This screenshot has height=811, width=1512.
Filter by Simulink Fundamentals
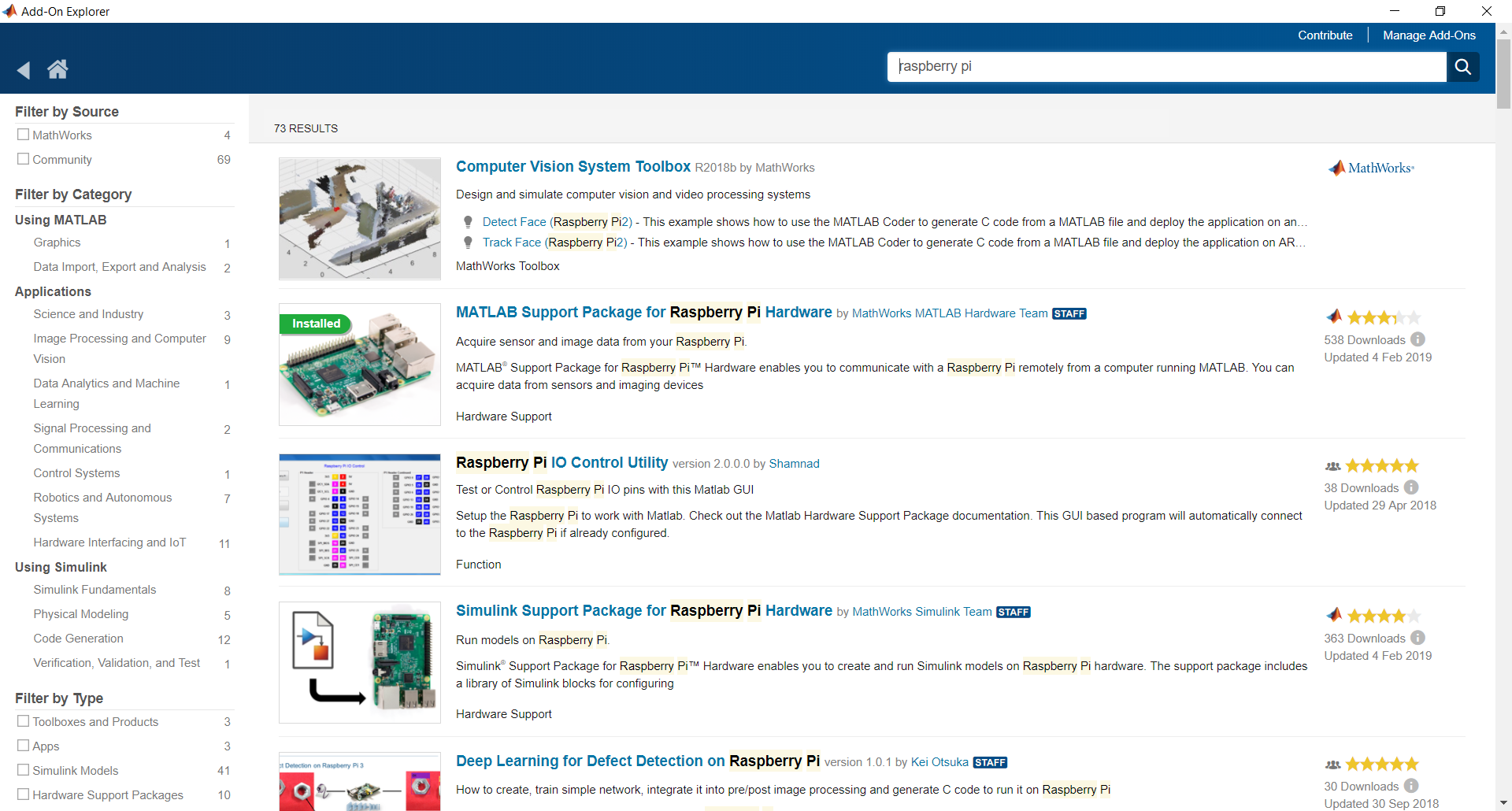coord(94,590)
